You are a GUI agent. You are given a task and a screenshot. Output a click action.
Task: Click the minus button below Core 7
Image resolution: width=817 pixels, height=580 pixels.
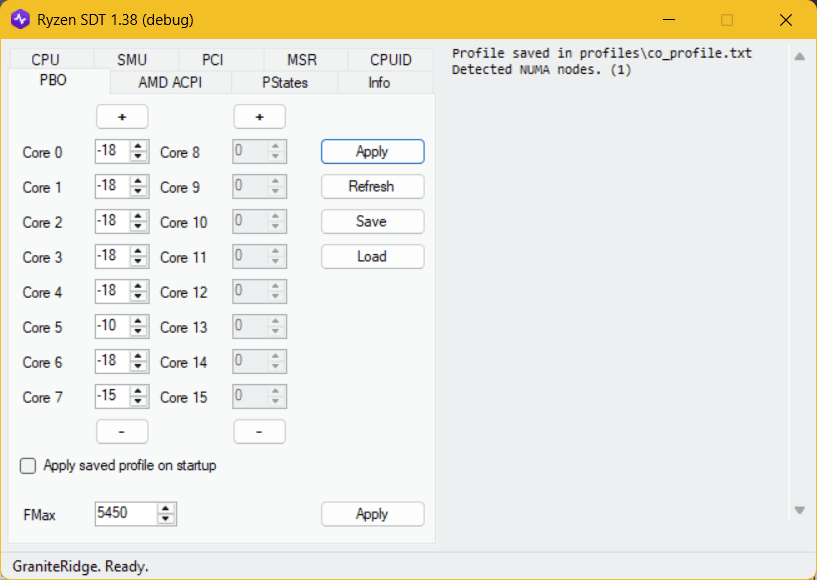[122, 431]
